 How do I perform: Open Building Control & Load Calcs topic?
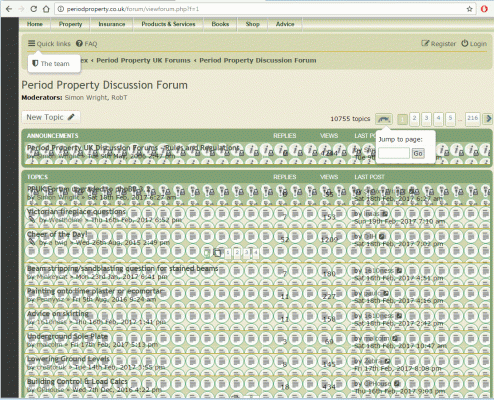(77, 382)
